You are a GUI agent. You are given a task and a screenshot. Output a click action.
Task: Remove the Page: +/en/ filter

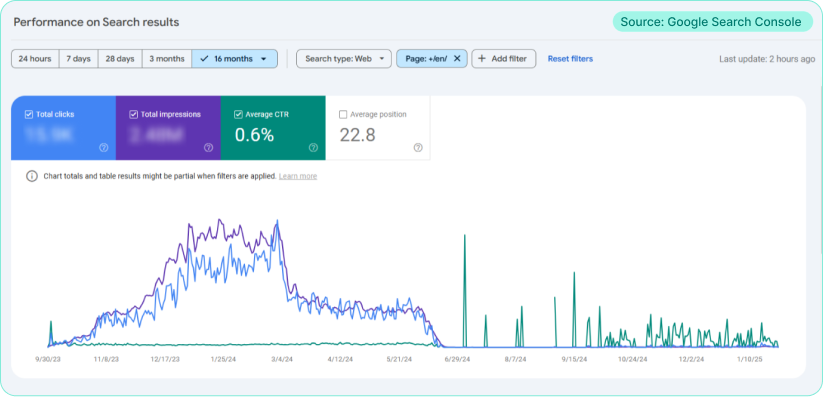click(457, 59)
